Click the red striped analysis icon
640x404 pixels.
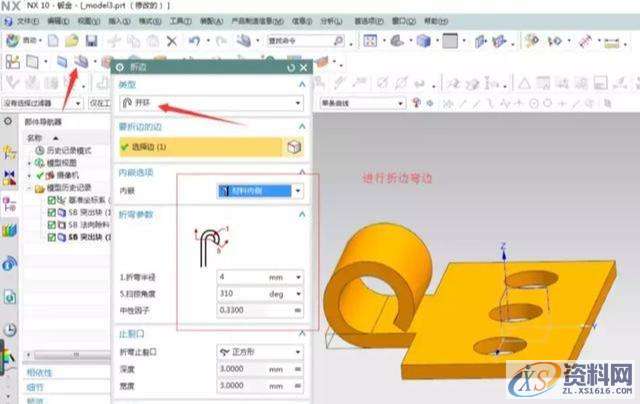(585, 41)
